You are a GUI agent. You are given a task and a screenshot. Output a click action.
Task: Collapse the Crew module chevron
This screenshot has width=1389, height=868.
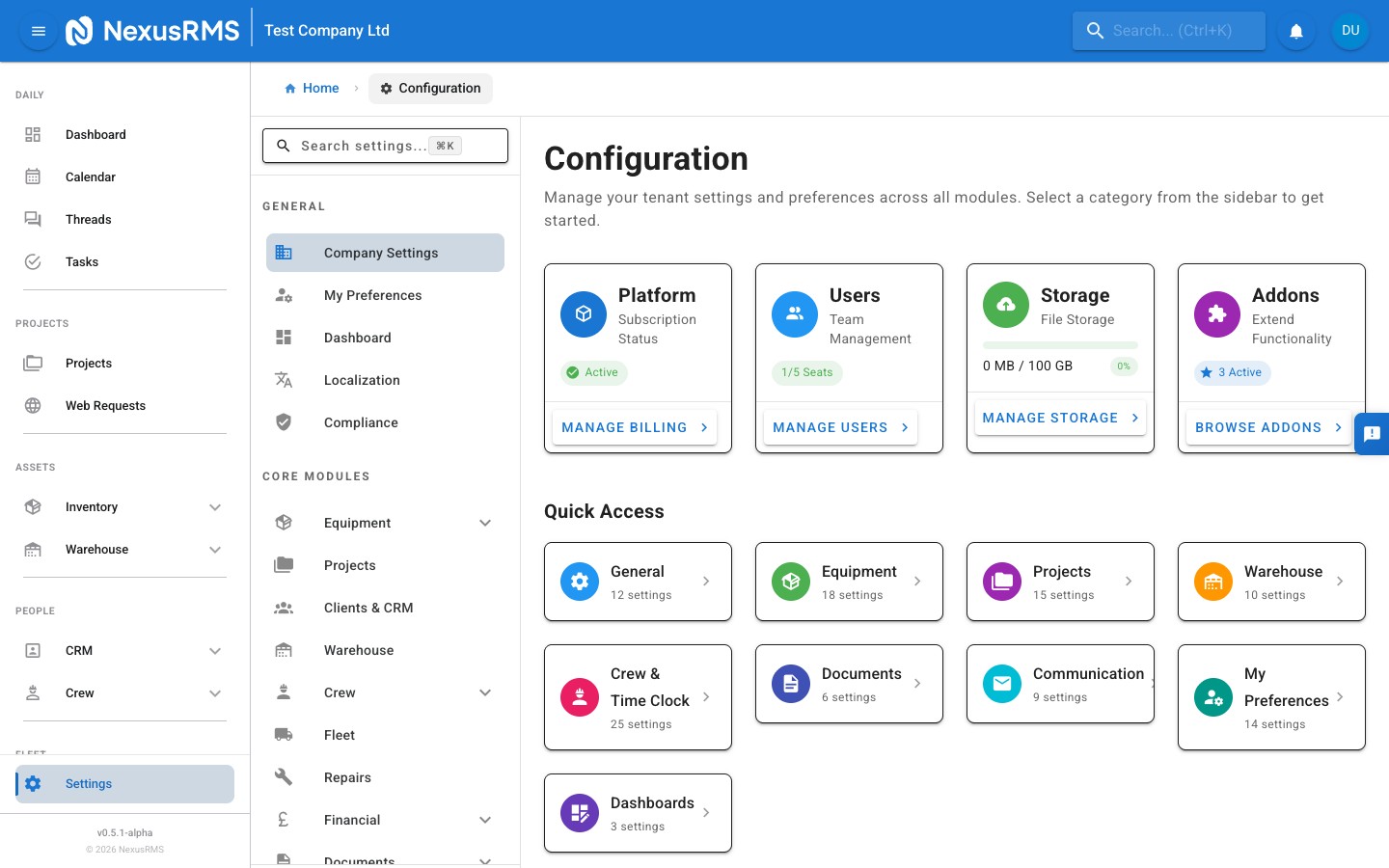485,692
